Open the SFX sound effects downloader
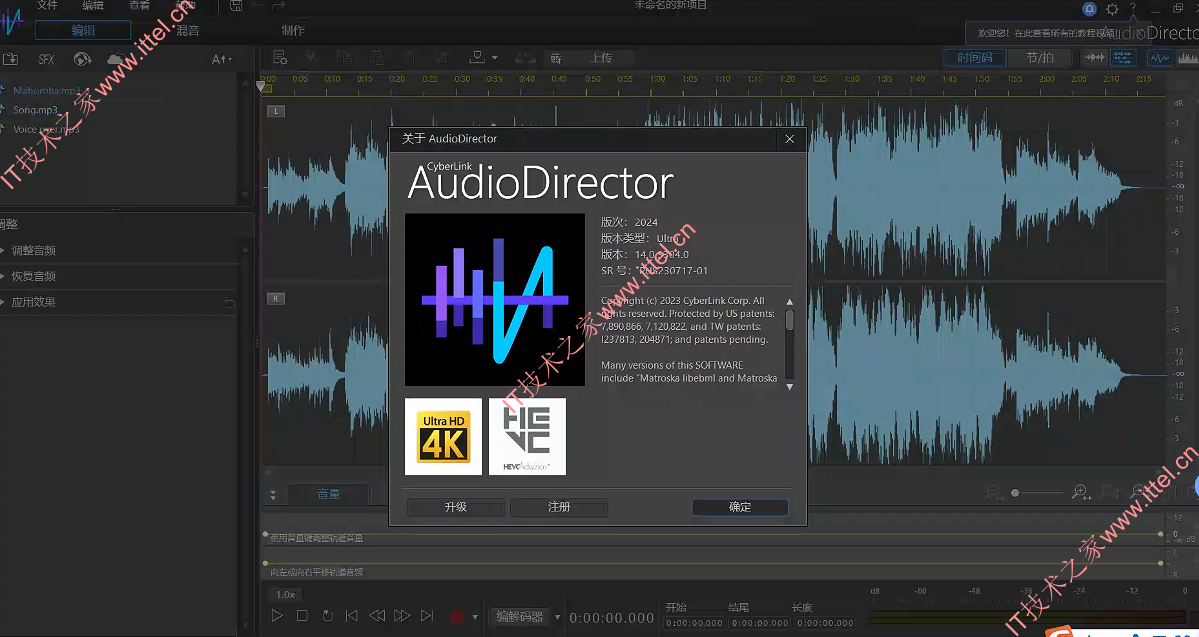This screenshot has height=637, width=1199. pyautogui.click(x=47, y=59)
